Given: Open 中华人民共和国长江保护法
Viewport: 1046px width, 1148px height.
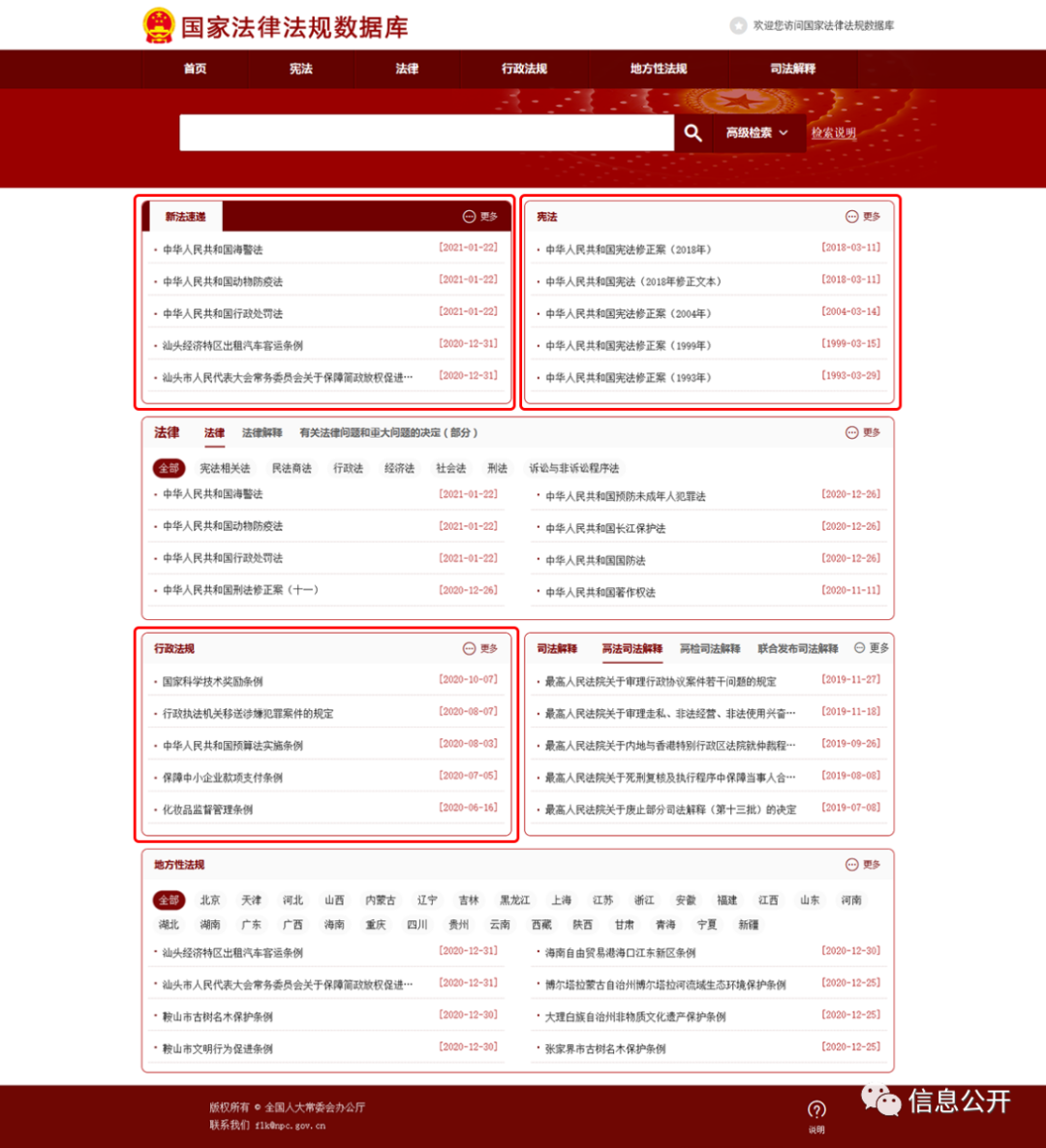Looking at the screenshot, I should [x=605, y=529].
